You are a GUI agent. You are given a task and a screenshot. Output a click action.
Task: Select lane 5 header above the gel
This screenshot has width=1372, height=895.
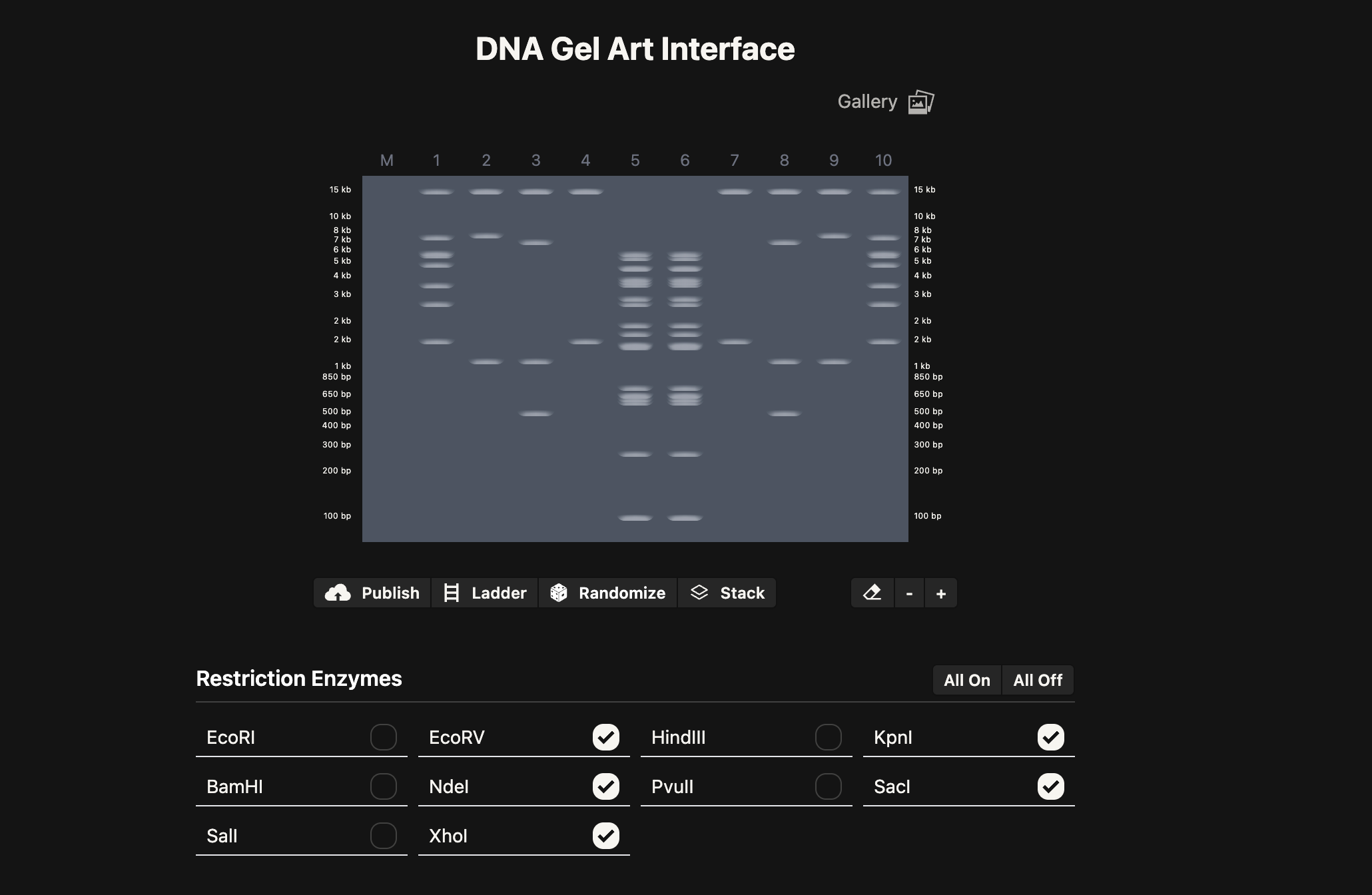point(635,160)
